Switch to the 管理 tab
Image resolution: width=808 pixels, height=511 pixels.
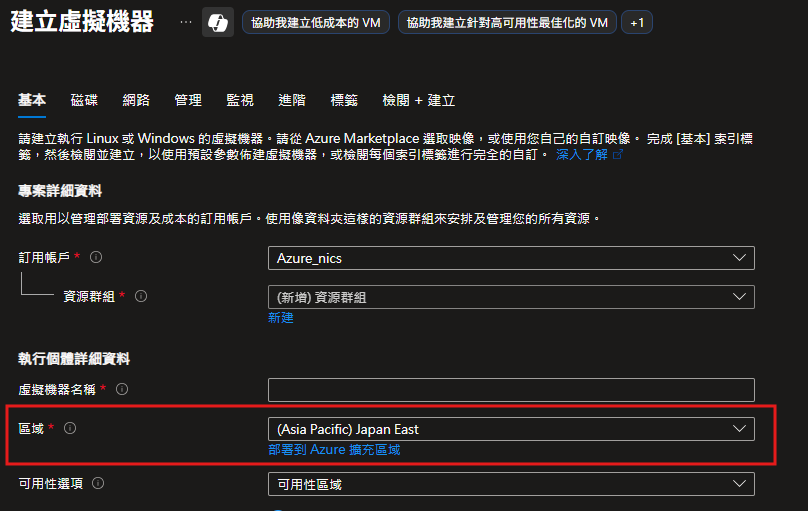188,100
